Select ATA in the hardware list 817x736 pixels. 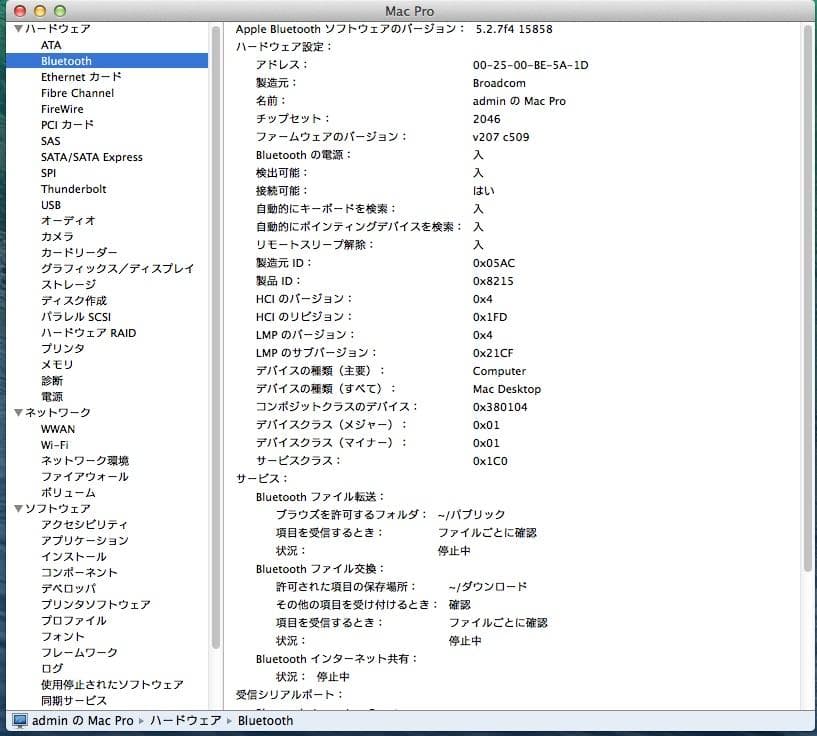[50, 45]
